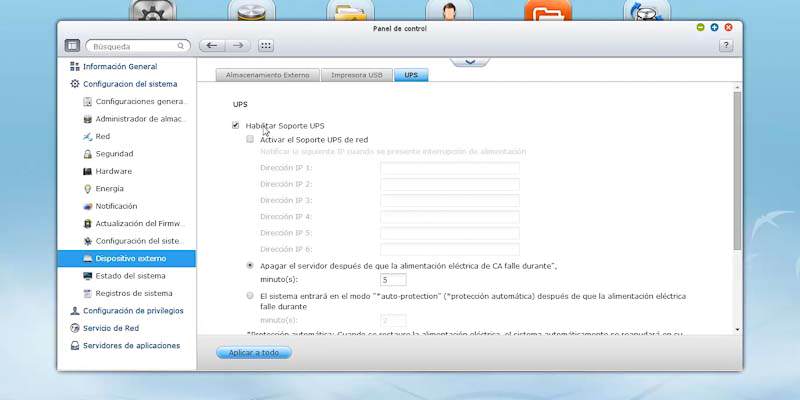Viewport: 800px width, 400px height.
Task: Open the disk storage desktop icon
Action: (252, 10)
